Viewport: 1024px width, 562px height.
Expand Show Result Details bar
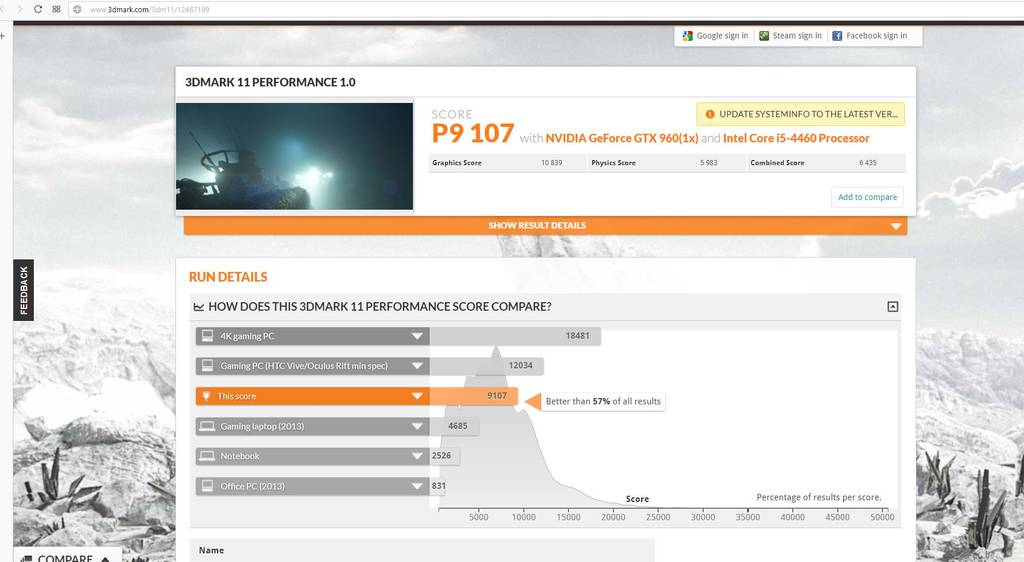(545, 226)
